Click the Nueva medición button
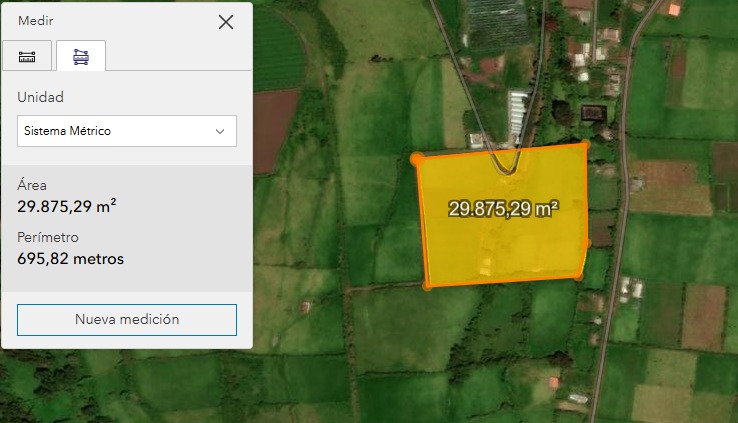This screenshot has width=738, height=423. 127,319
